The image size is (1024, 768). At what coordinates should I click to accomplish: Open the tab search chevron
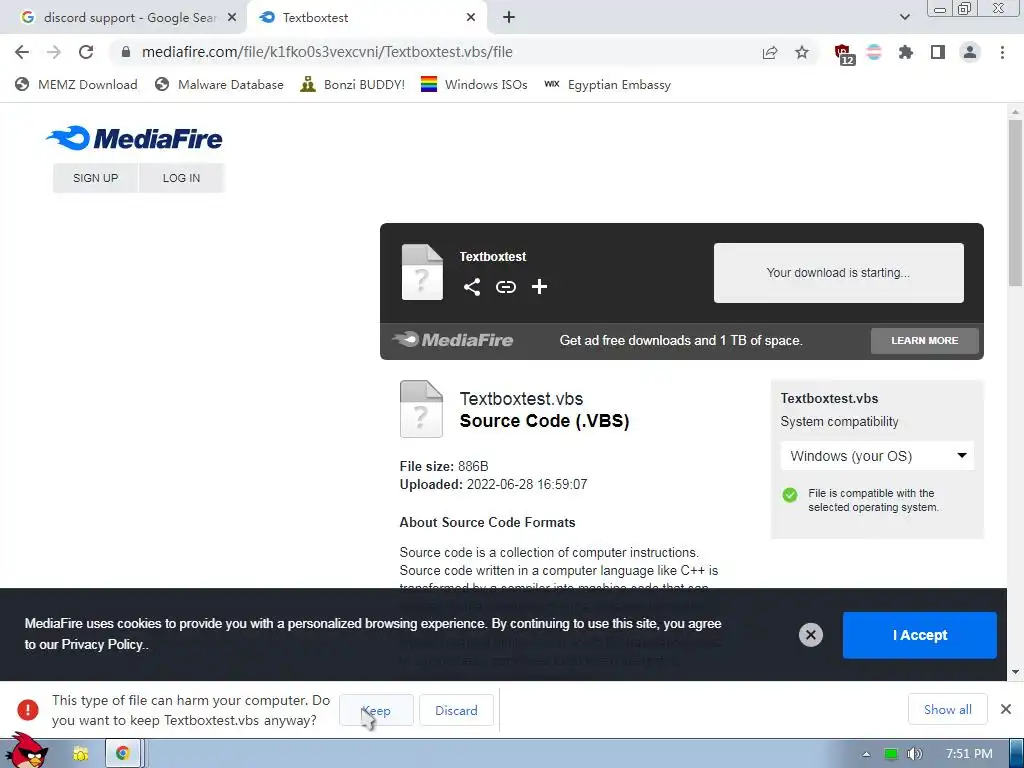[904, 18]
